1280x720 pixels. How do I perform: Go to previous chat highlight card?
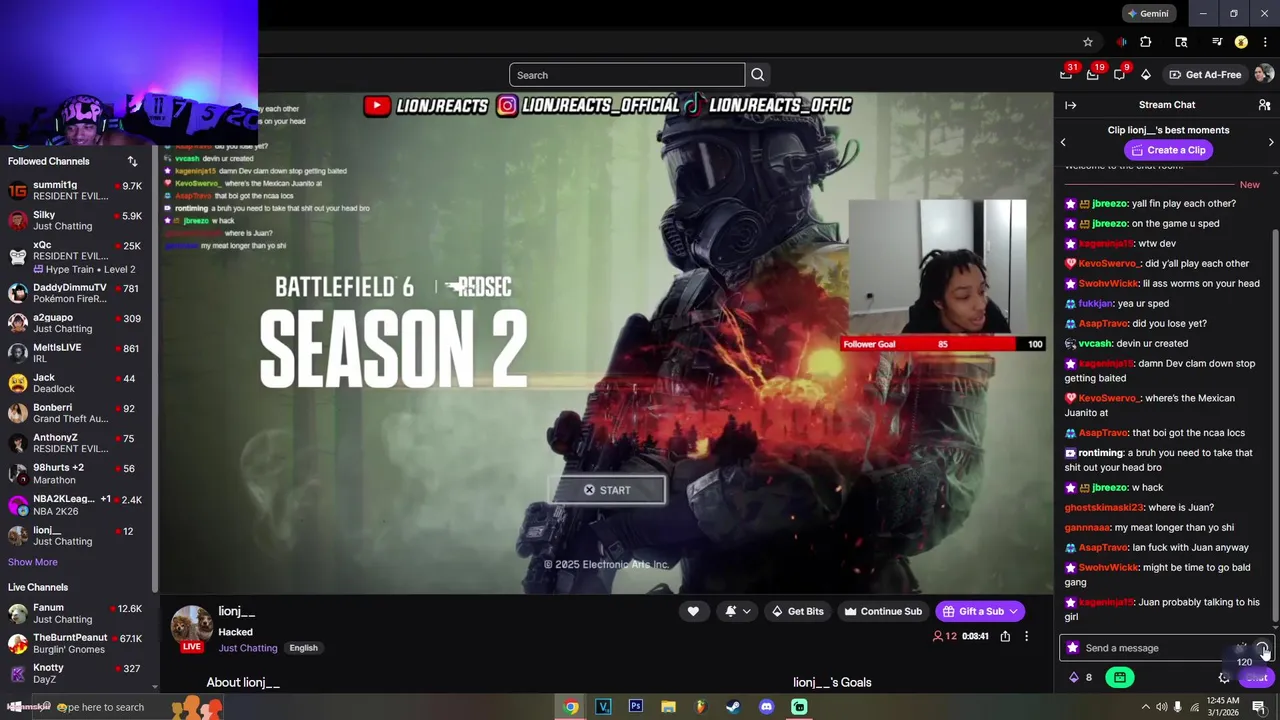tap(1063, 142)
